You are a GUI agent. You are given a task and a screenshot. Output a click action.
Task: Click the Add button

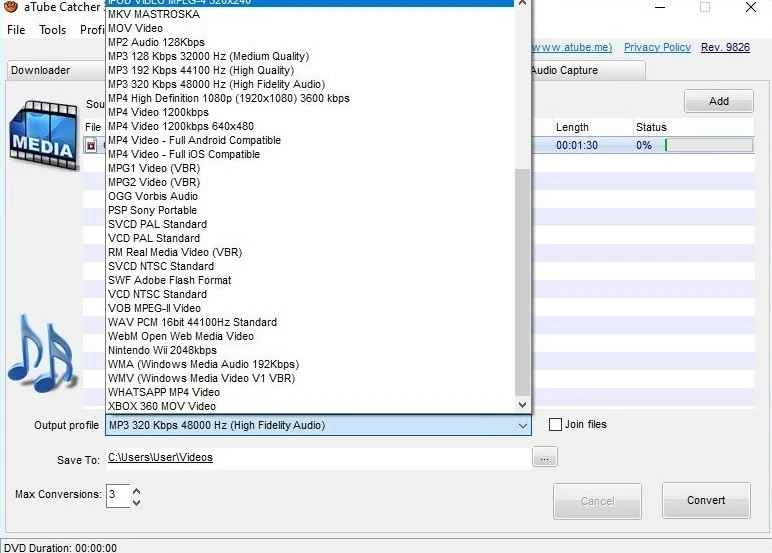pos(718,101)
